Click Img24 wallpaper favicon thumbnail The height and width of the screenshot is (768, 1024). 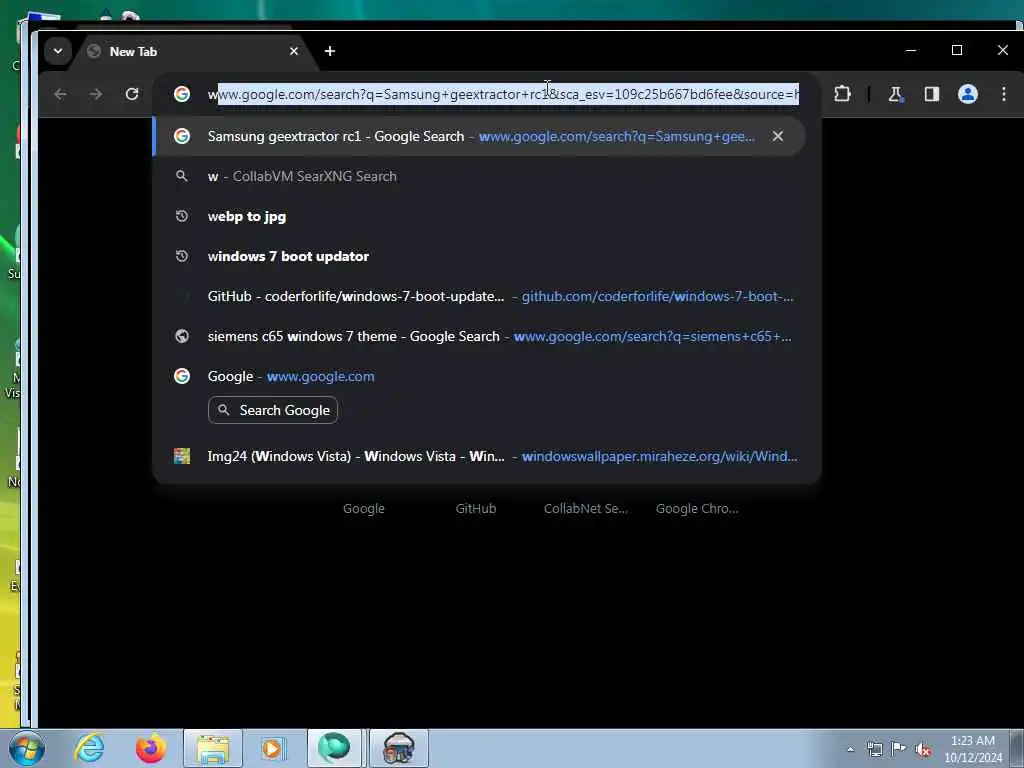182,456
